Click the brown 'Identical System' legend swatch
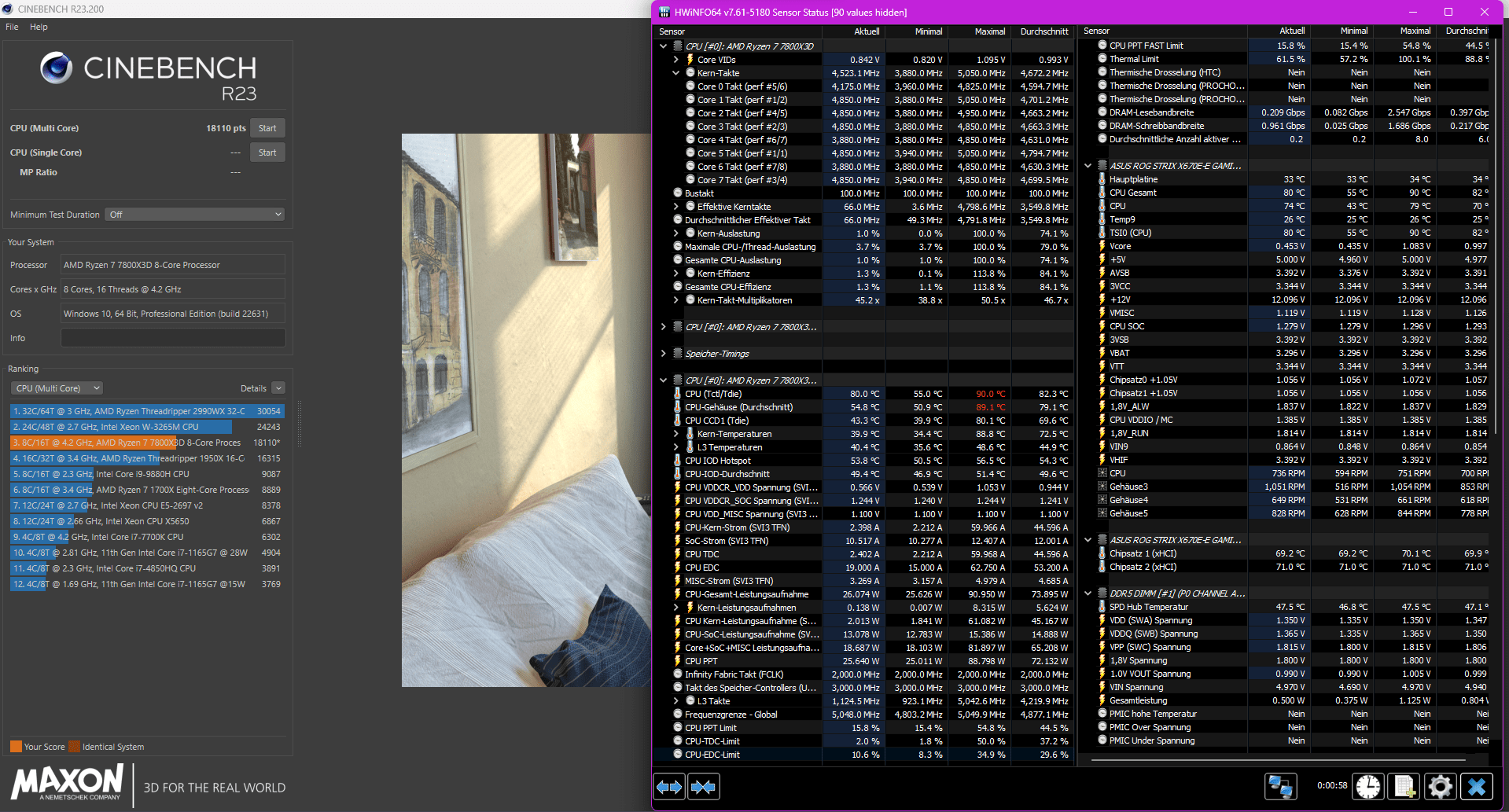 pos(74,747)
